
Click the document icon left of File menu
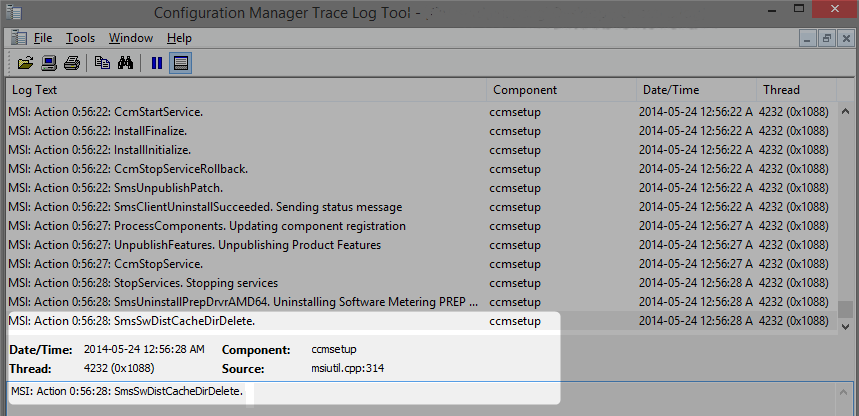click(18, 38)
